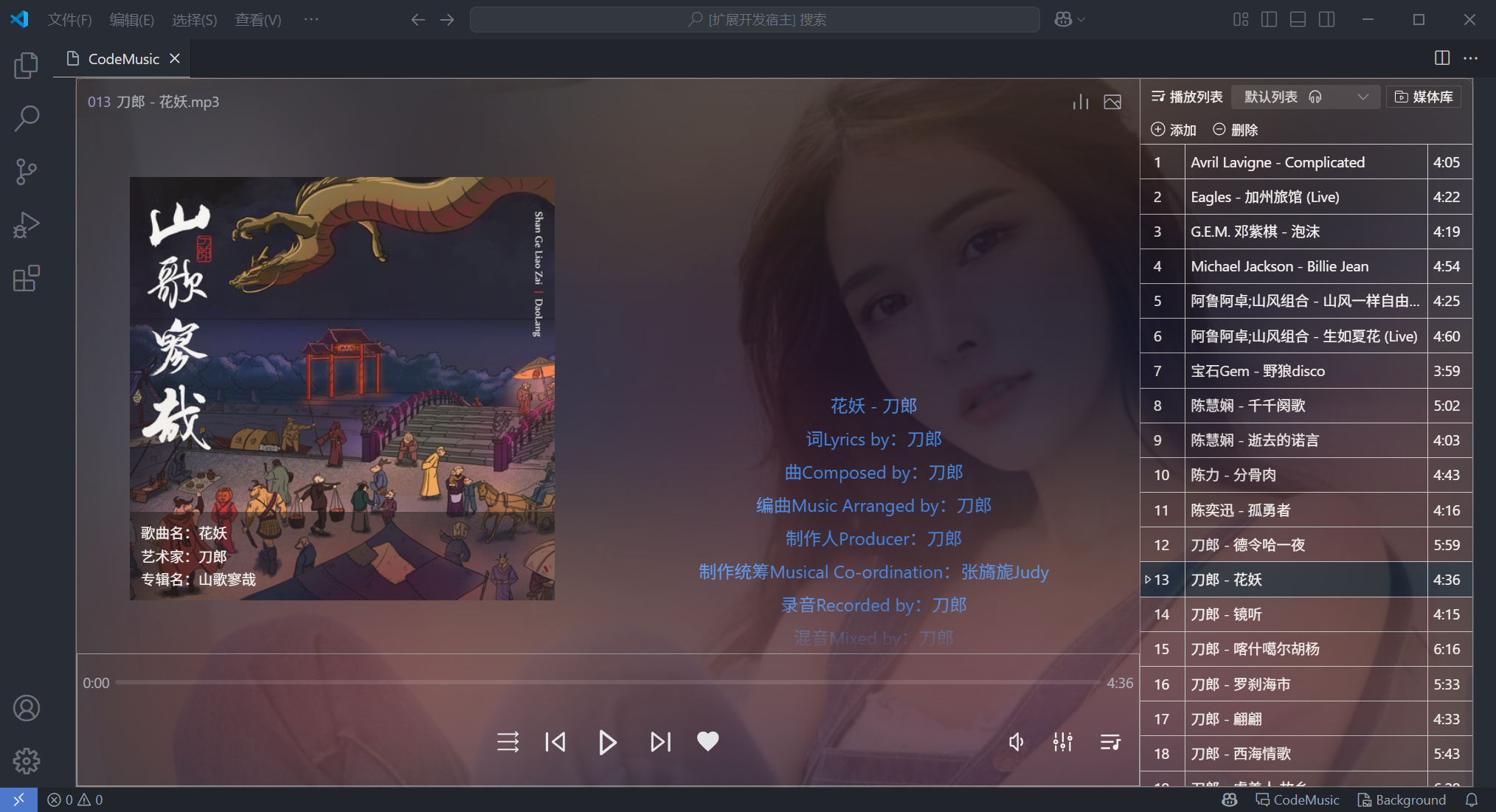The image size is (1496, 812).
Task: Skip to the previous track
Action: pos(555,742)
